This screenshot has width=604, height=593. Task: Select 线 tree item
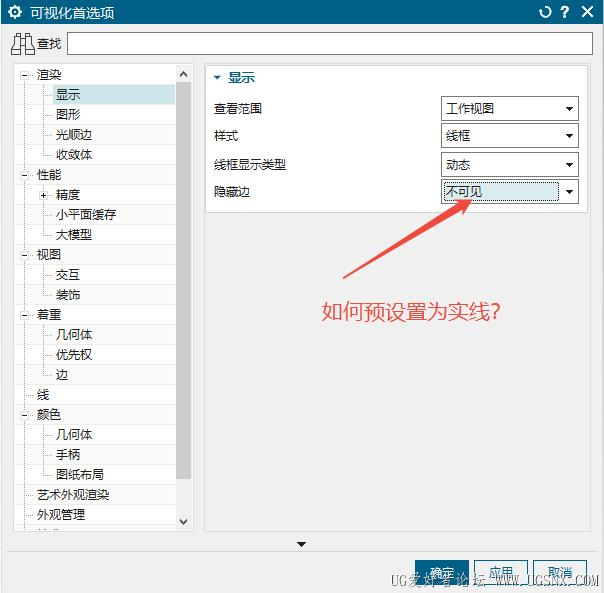pyautogui.click(x=43, y=395)
